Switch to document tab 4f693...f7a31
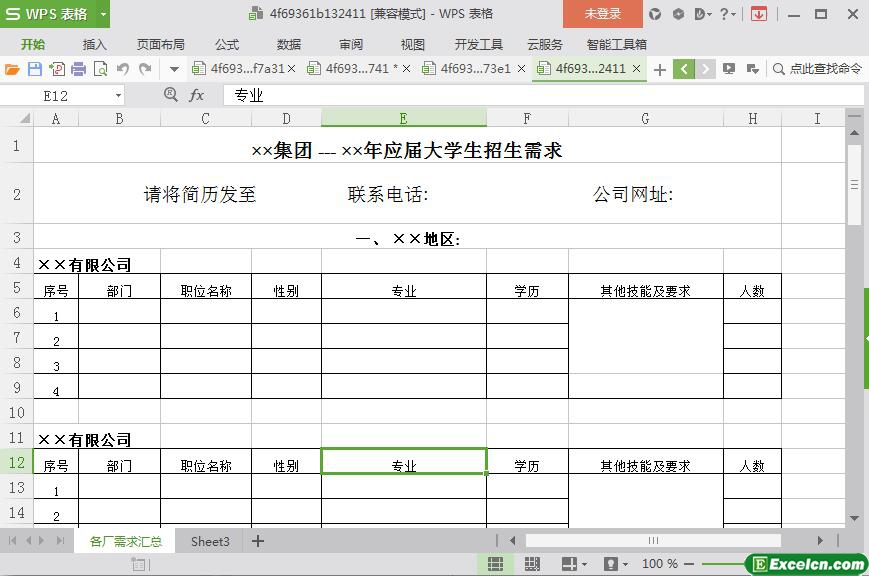The image size is (869, 576). pos(239,69)
